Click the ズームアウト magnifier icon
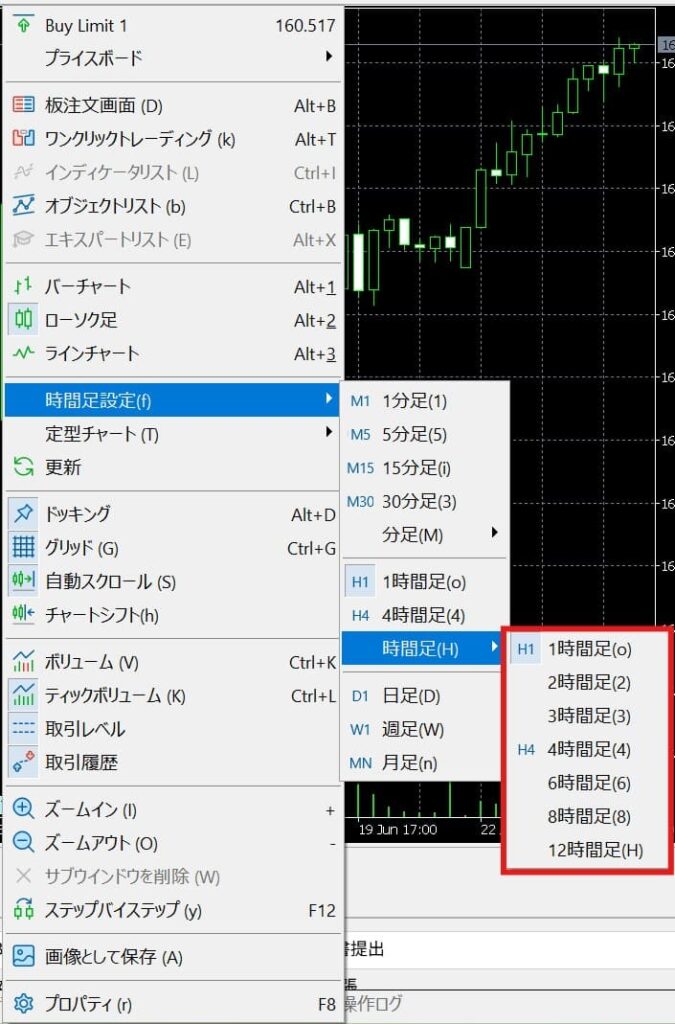The height and width of the screenshot is (1024, 675). (x=24, y=842)
